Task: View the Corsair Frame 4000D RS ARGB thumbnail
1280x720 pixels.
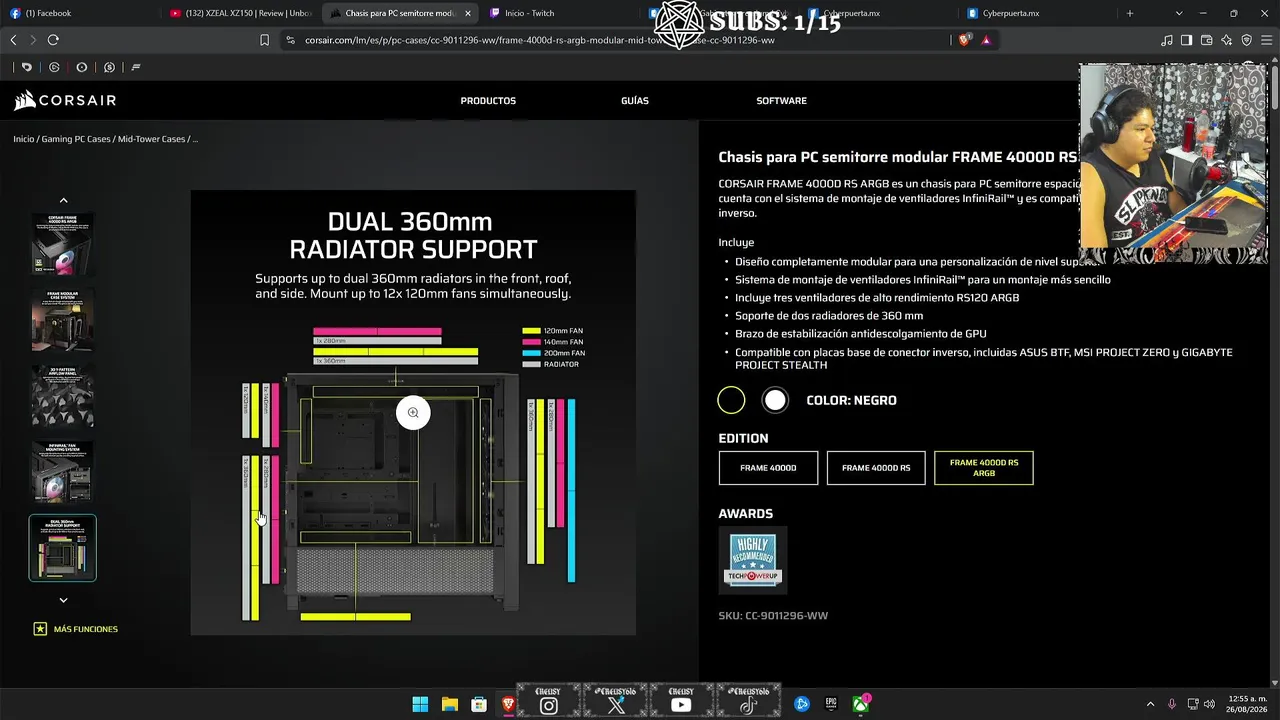Action: click(x=63, y=244)
